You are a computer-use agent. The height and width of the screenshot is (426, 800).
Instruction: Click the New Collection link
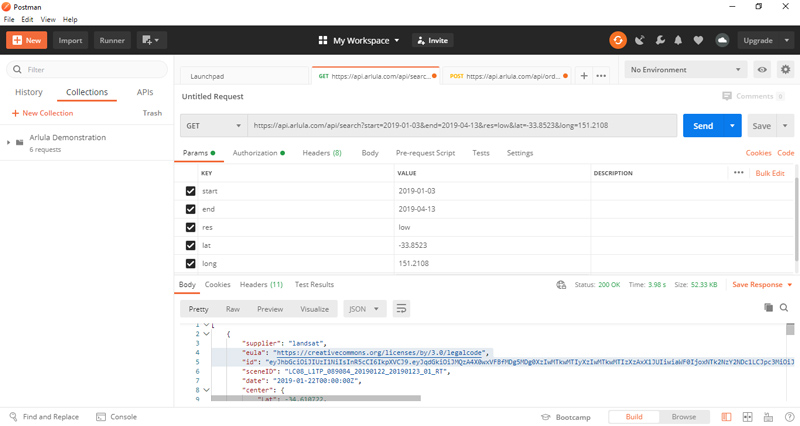(42, 113)
